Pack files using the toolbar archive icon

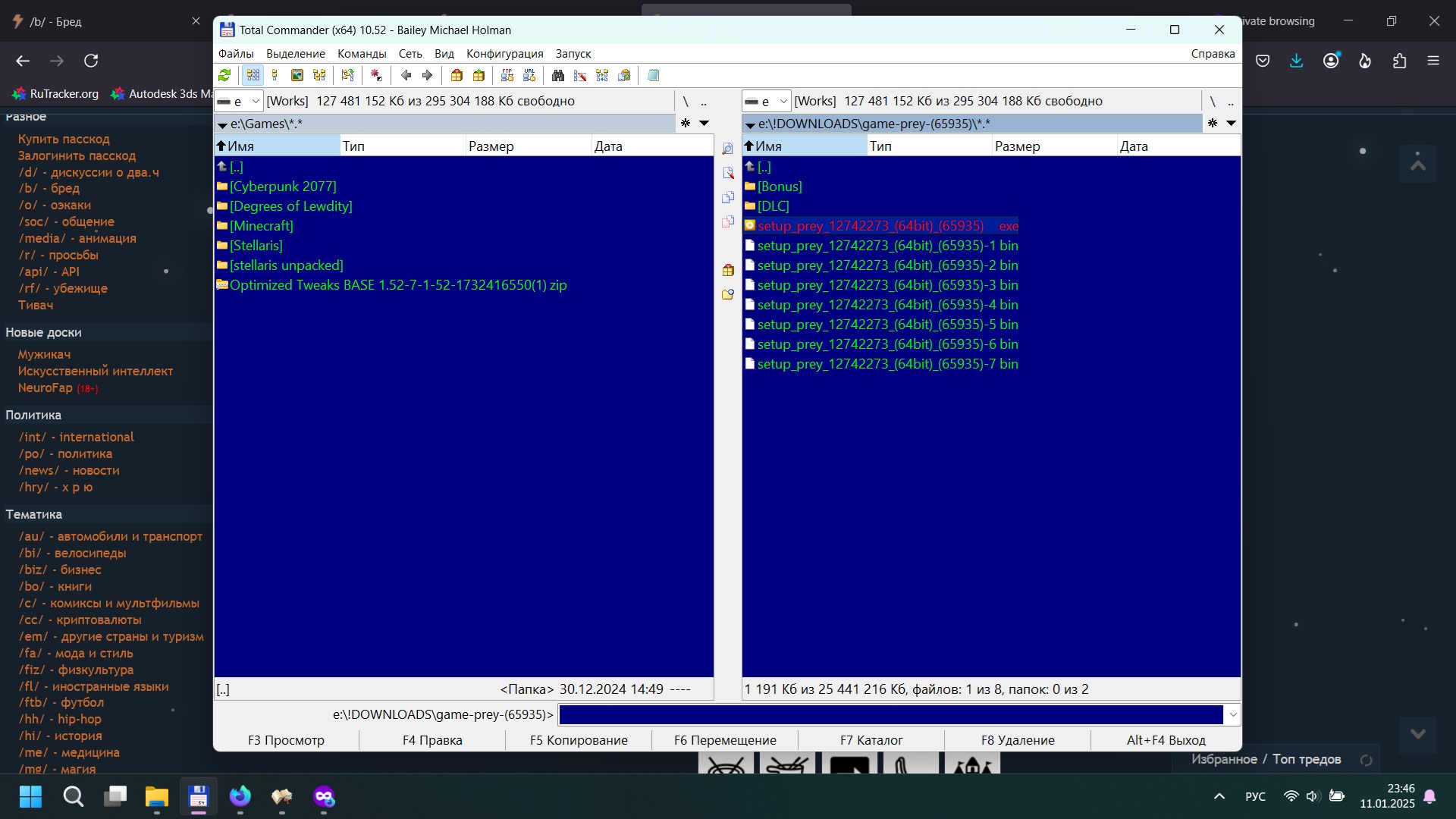click(x=457, y=75)
